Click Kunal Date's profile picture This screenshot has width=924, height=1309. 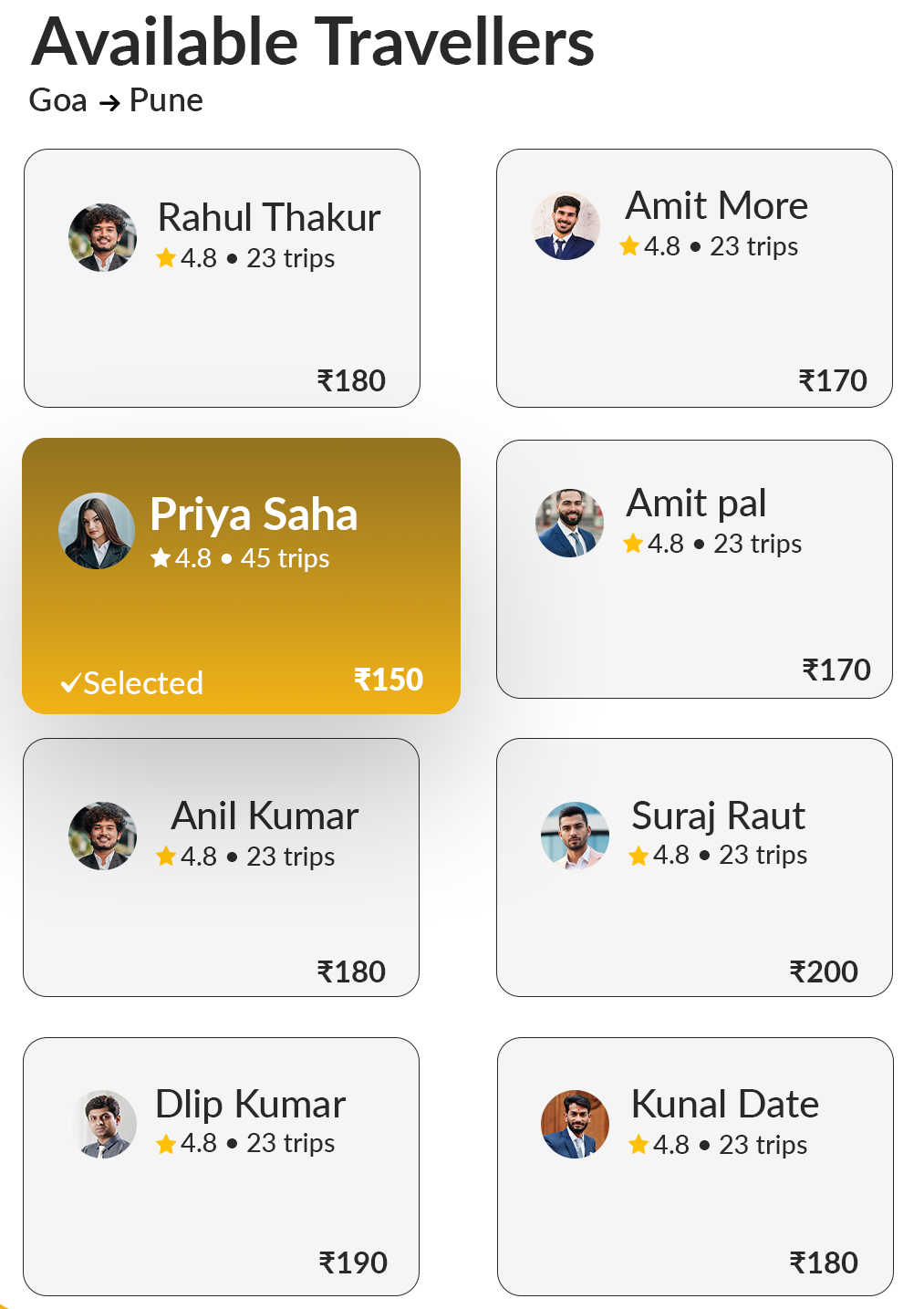click(575, 1124)
